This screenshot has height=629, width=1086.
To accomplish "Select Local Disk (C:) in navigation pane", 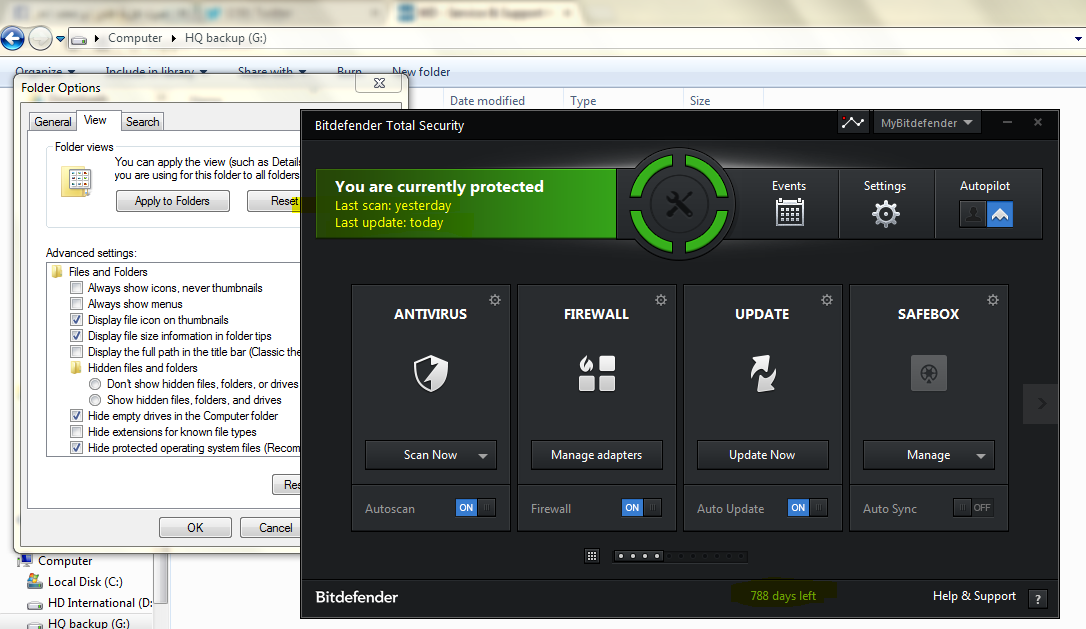I will (x=85, y=582).
